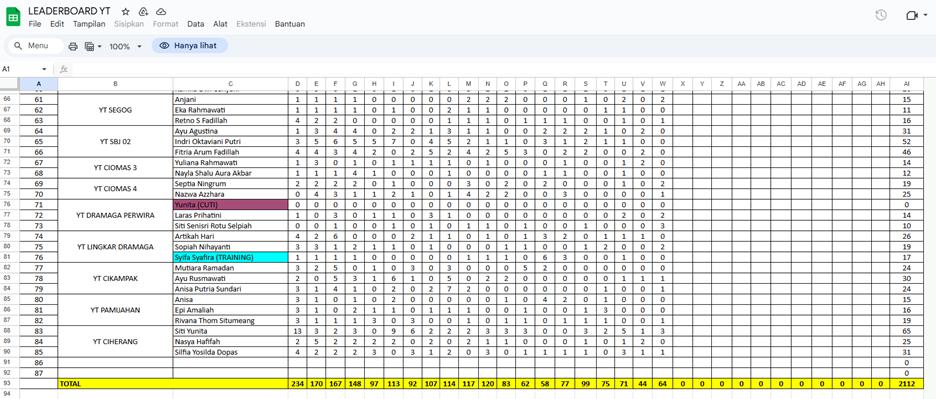The height and width of the screenshot is (399, 936).
Task: Open version history clock icon
Action: tap(880, 16)
